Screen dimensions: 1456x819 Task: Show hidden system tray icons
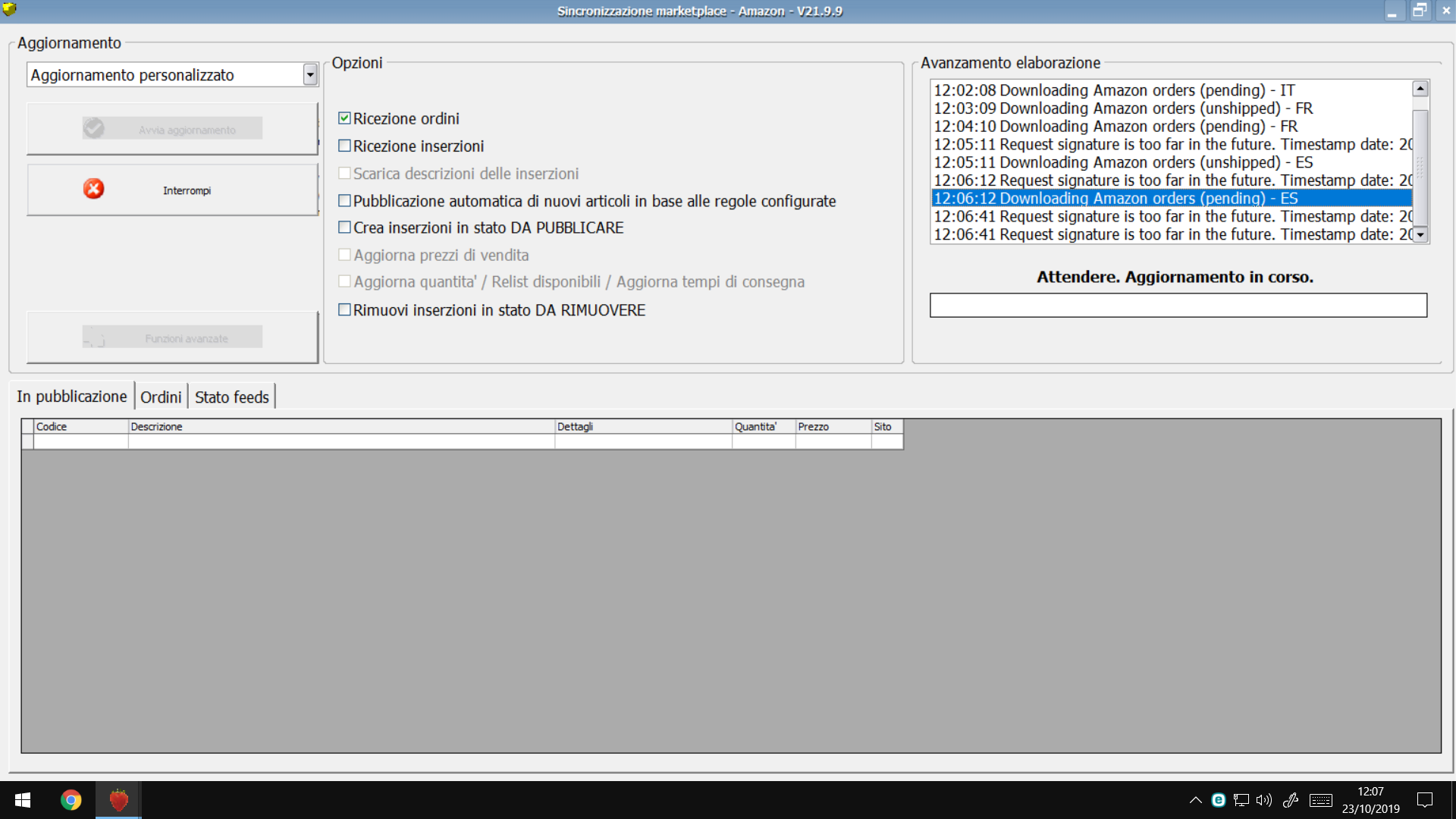tap(1195, 800)
